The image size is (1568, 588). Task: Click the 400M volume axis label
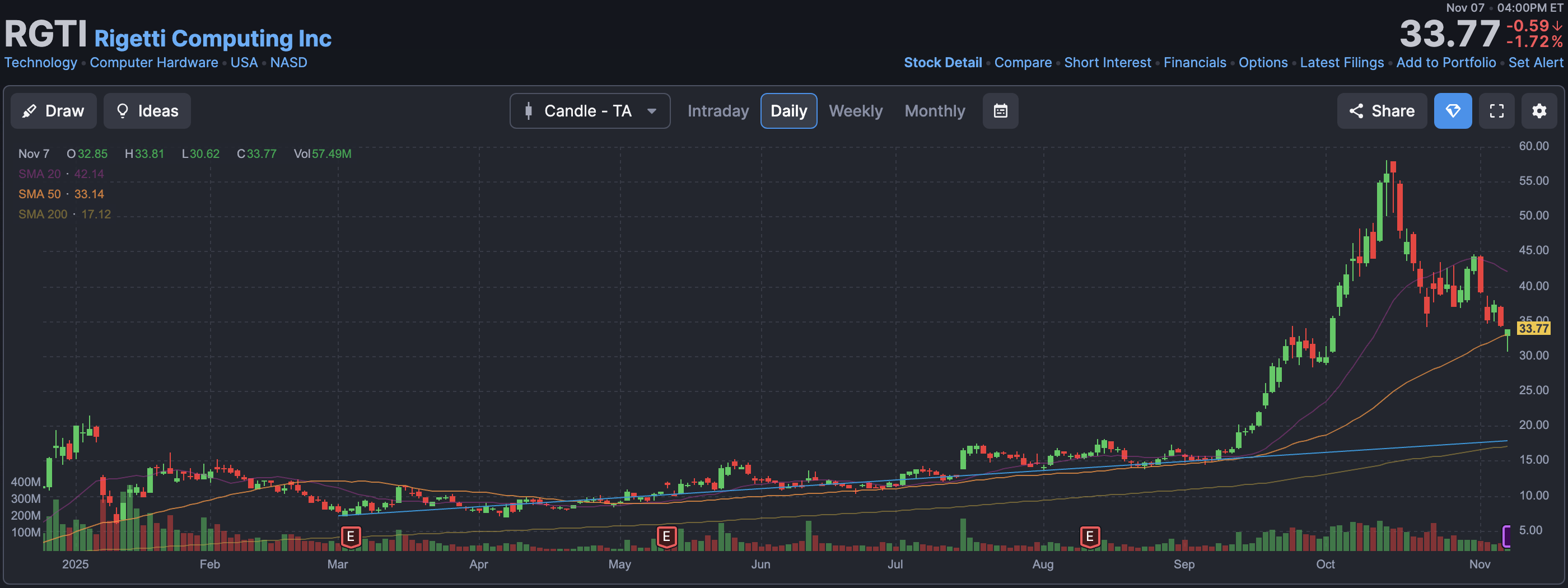[x=26, y=482]
